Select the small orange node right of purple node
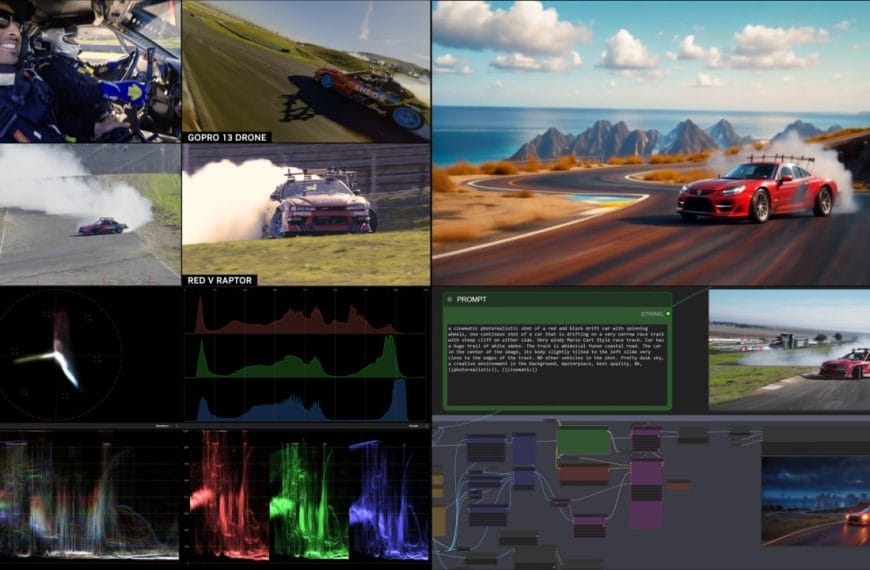870x570 pixels. [x=679, y=486]
